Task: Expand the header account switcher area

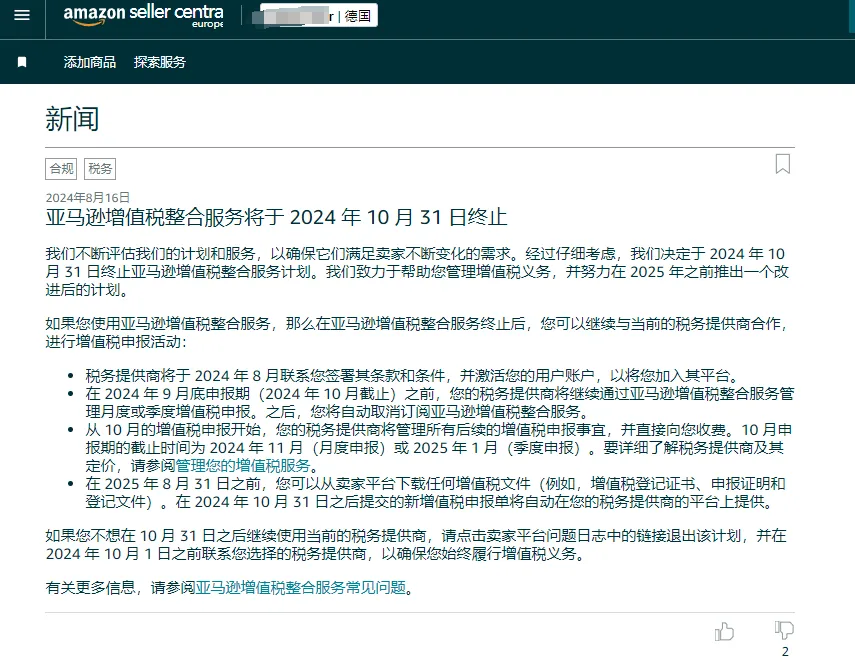Action: 320,15
